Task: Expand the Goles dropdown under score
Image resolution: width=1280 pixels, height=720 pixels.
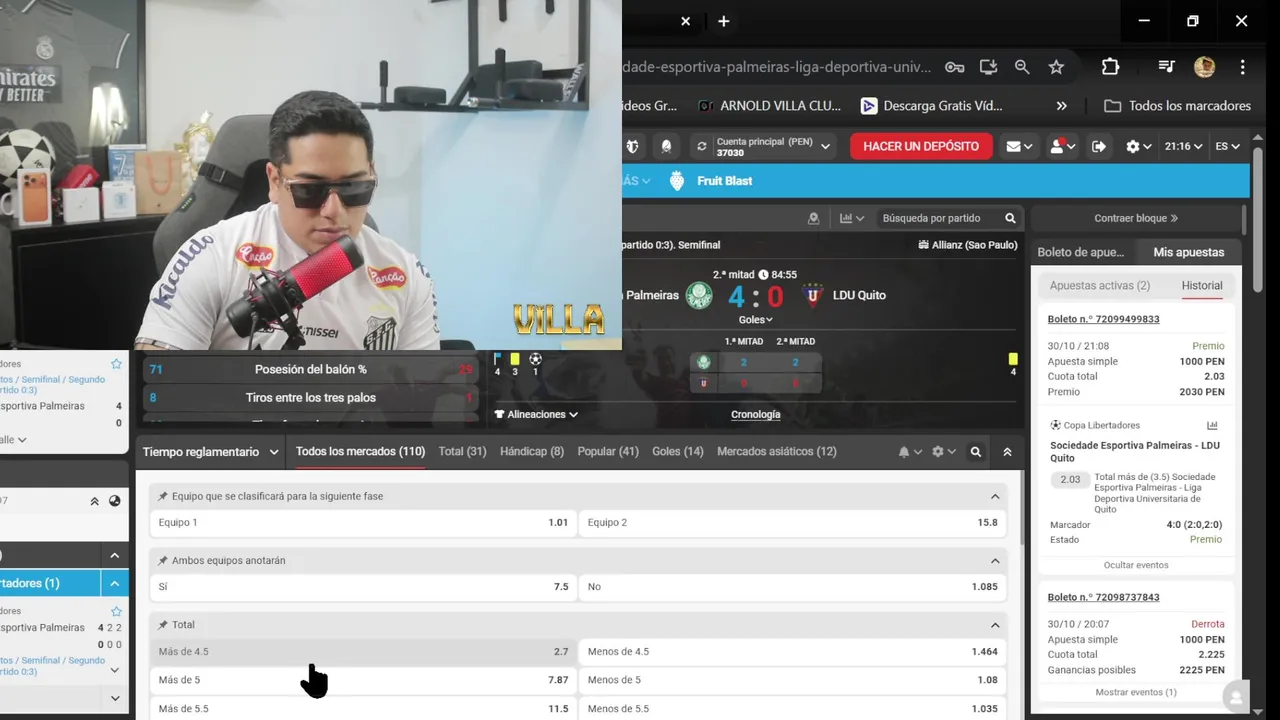Action: 756,320
